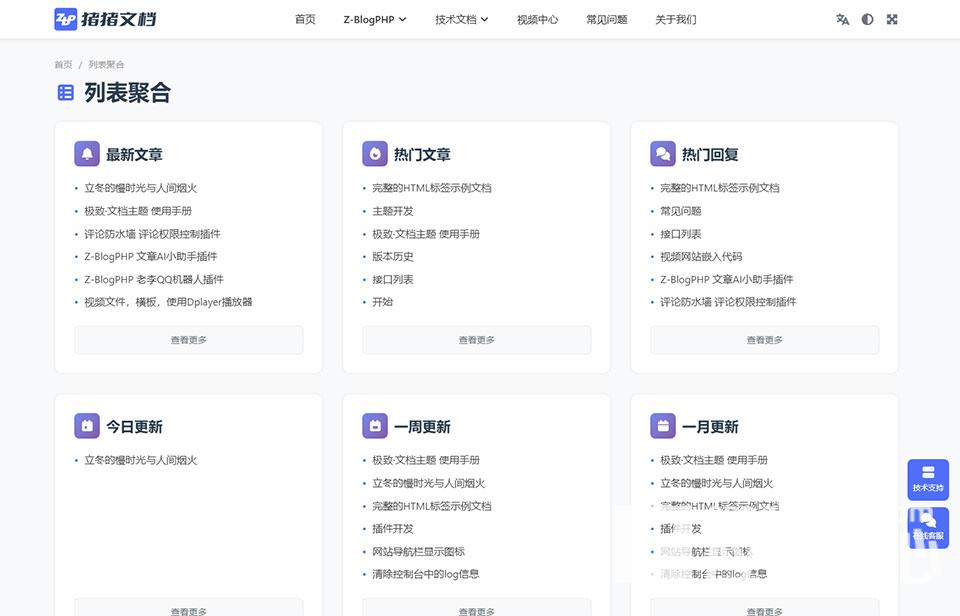Image resolution: width=960 pixels, height=616 pixels.
Task: Click 查看更多 under 最新文章
Action: pos(187,339)
